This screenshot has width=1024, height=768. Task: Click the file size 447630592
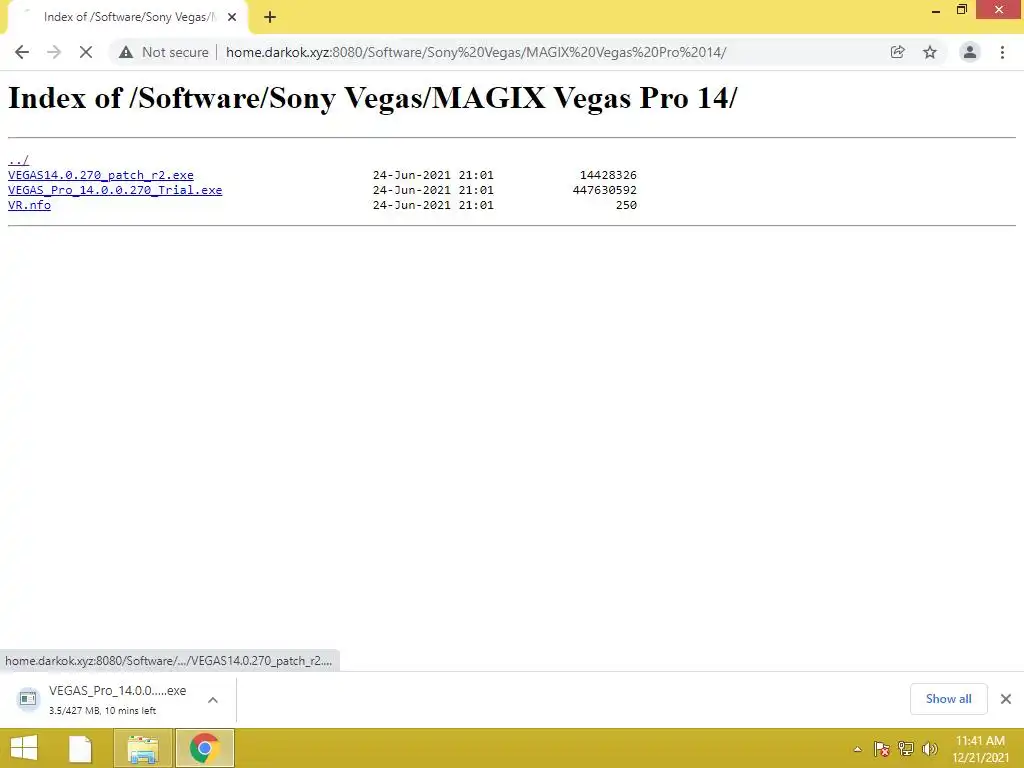(605, 190)
